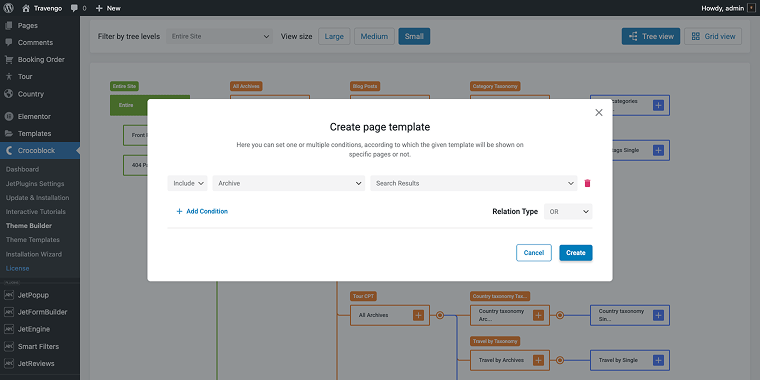Open the Search Results dropdown
Image resolution: width=760 pixels, height=380 pixels.
point(474,183)
